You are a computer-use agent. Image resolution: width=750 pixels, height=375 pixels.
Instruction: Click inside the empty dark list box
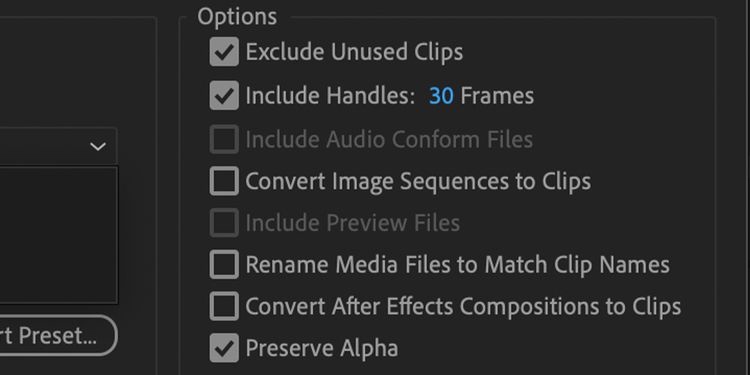click(x=58, y=235)
